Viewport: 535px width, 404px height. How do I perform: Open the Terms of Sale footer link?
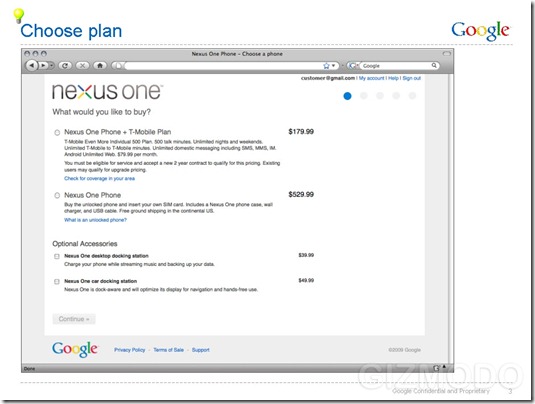click(x=169, y=350)
